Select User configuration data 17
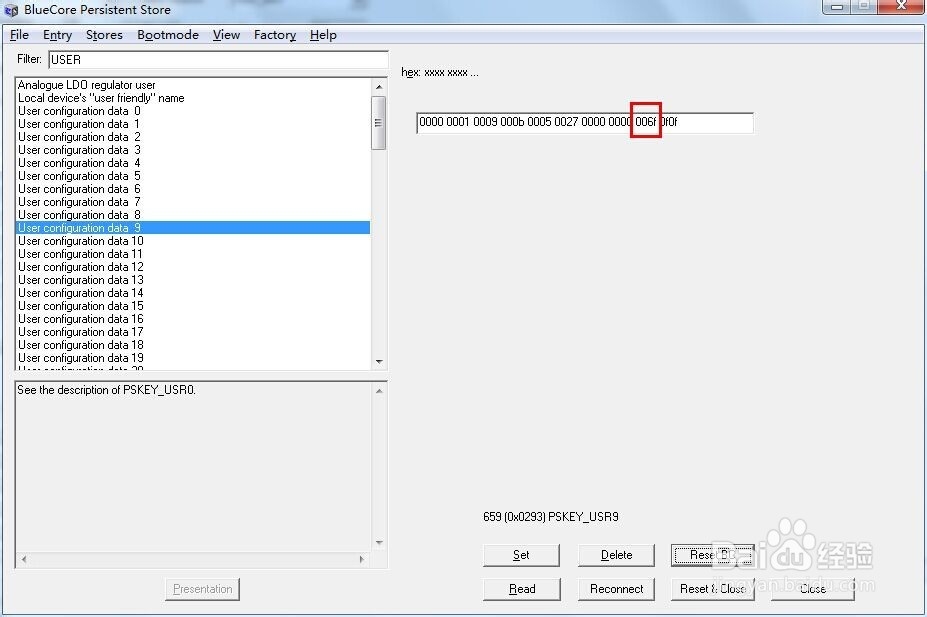 click(193, 332)
